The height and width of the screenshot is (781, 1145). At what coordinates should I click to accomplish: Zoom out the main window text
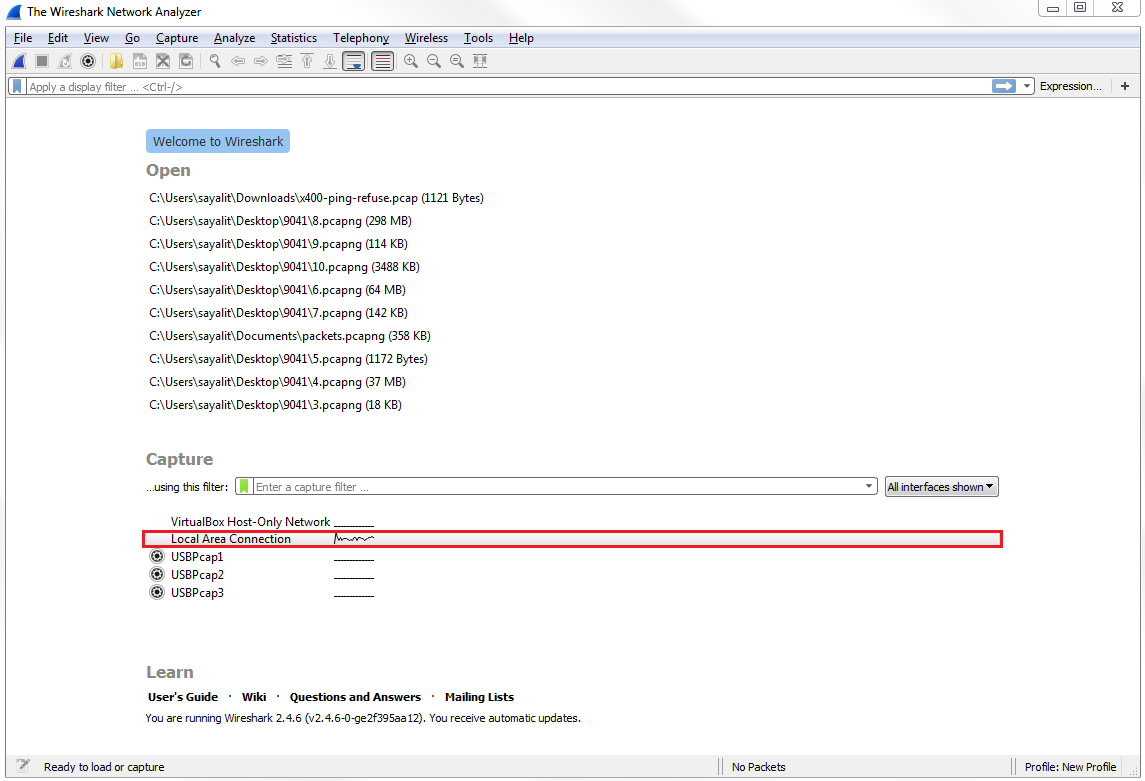434,61
